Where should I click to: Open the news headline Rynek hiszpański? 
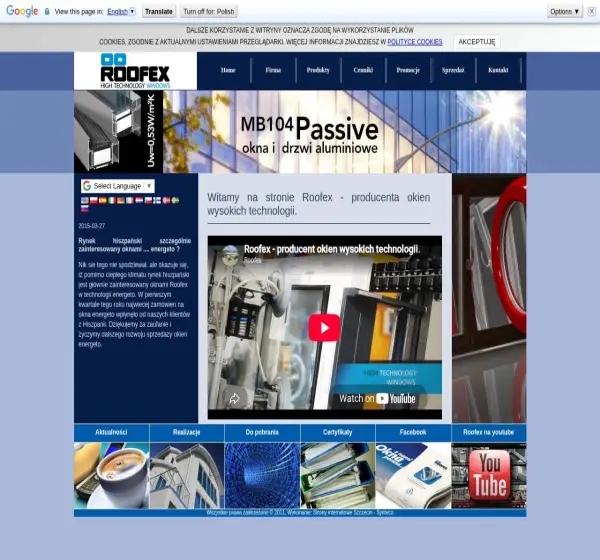(135, 245)
